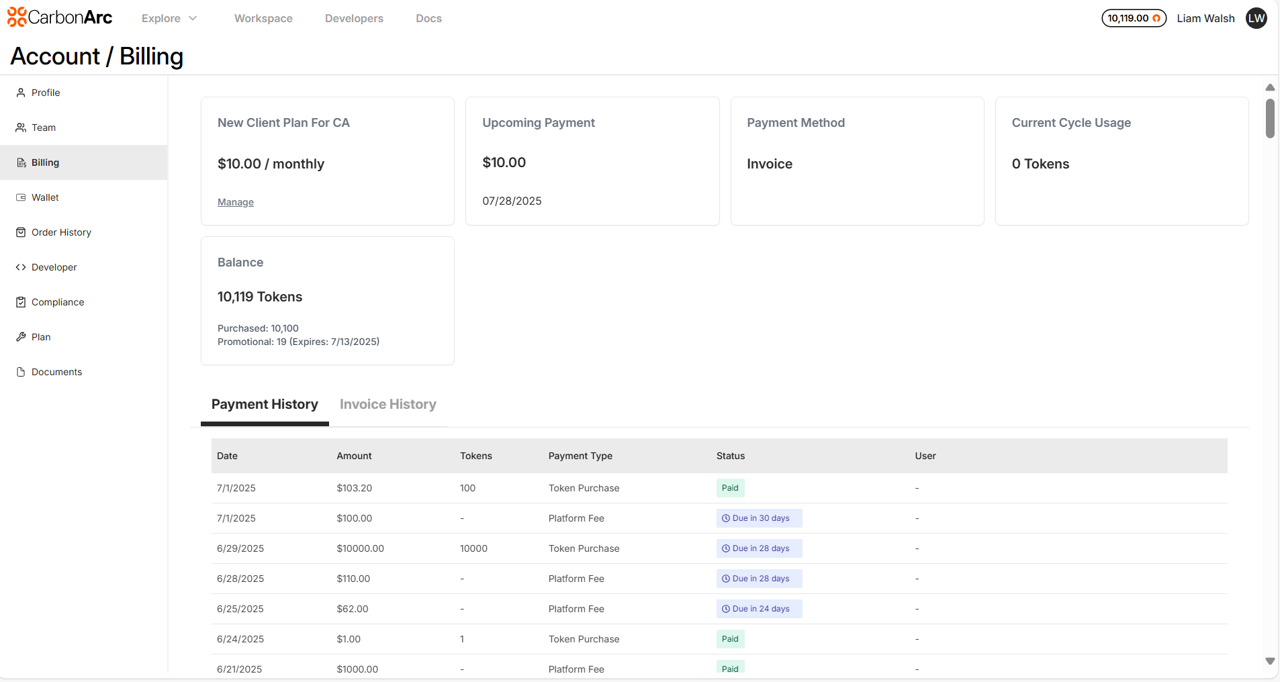Click the Manage plan link
The width and height of the screenshot is (1280, 682).
(x=235, y=202)
